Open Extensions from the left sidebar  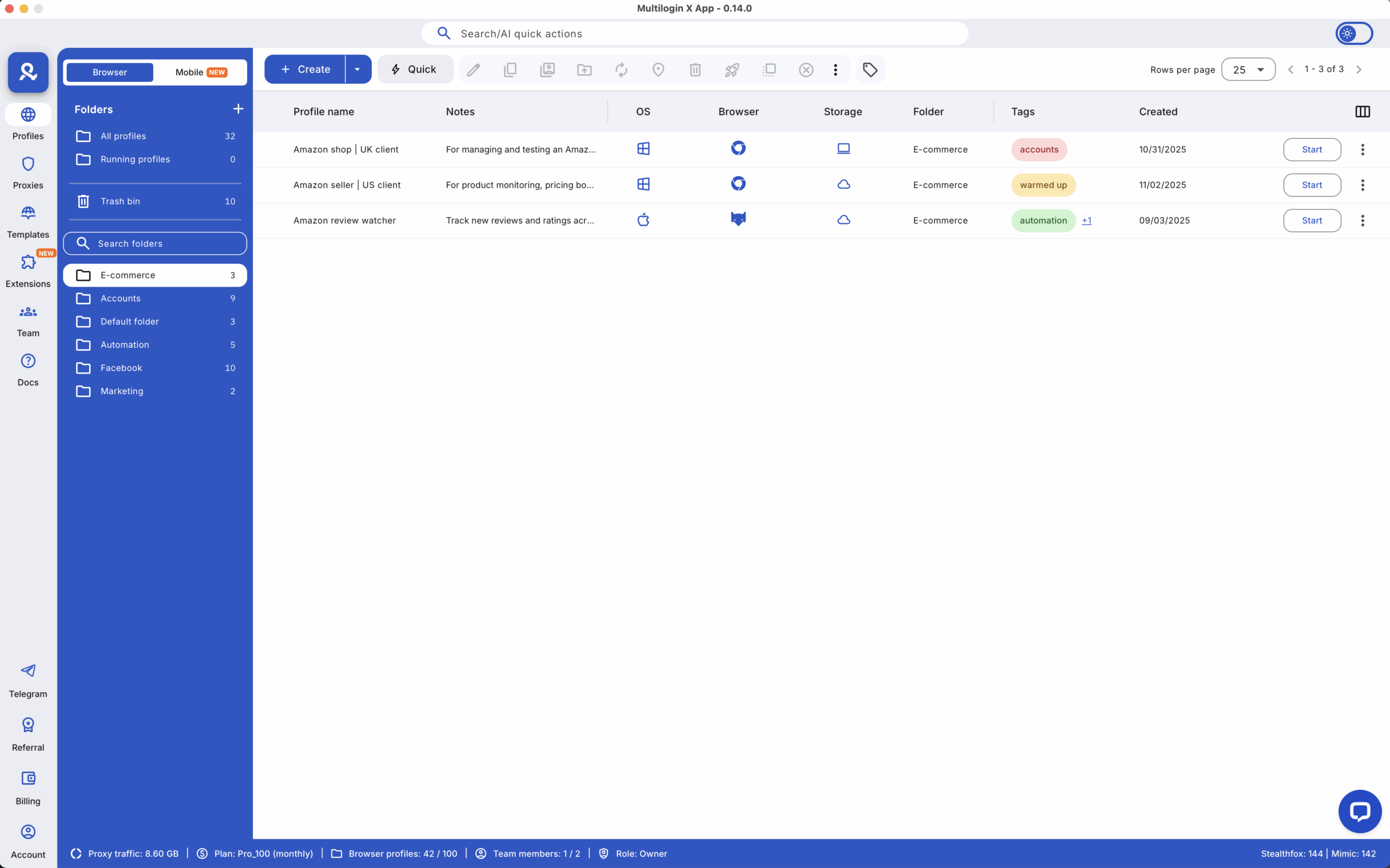[28, 270]
